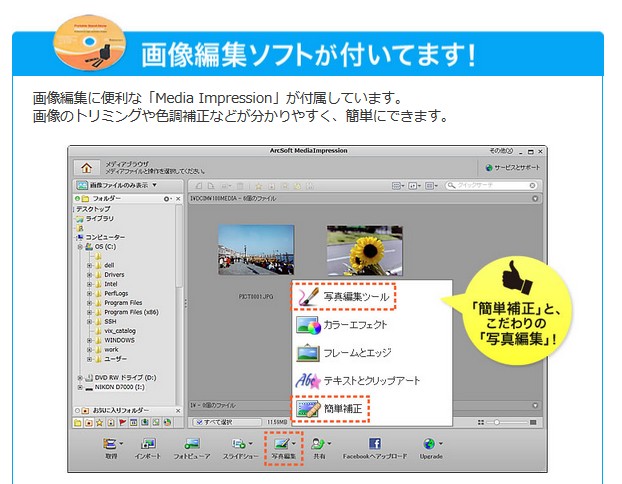This screenshot has height=484, width=622.
Task: Expand the Intel folder
Action: 89,284
